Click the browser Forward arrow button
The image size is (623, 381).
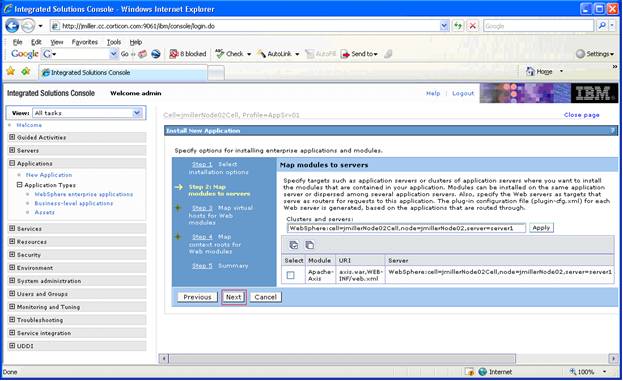point(28,26)
